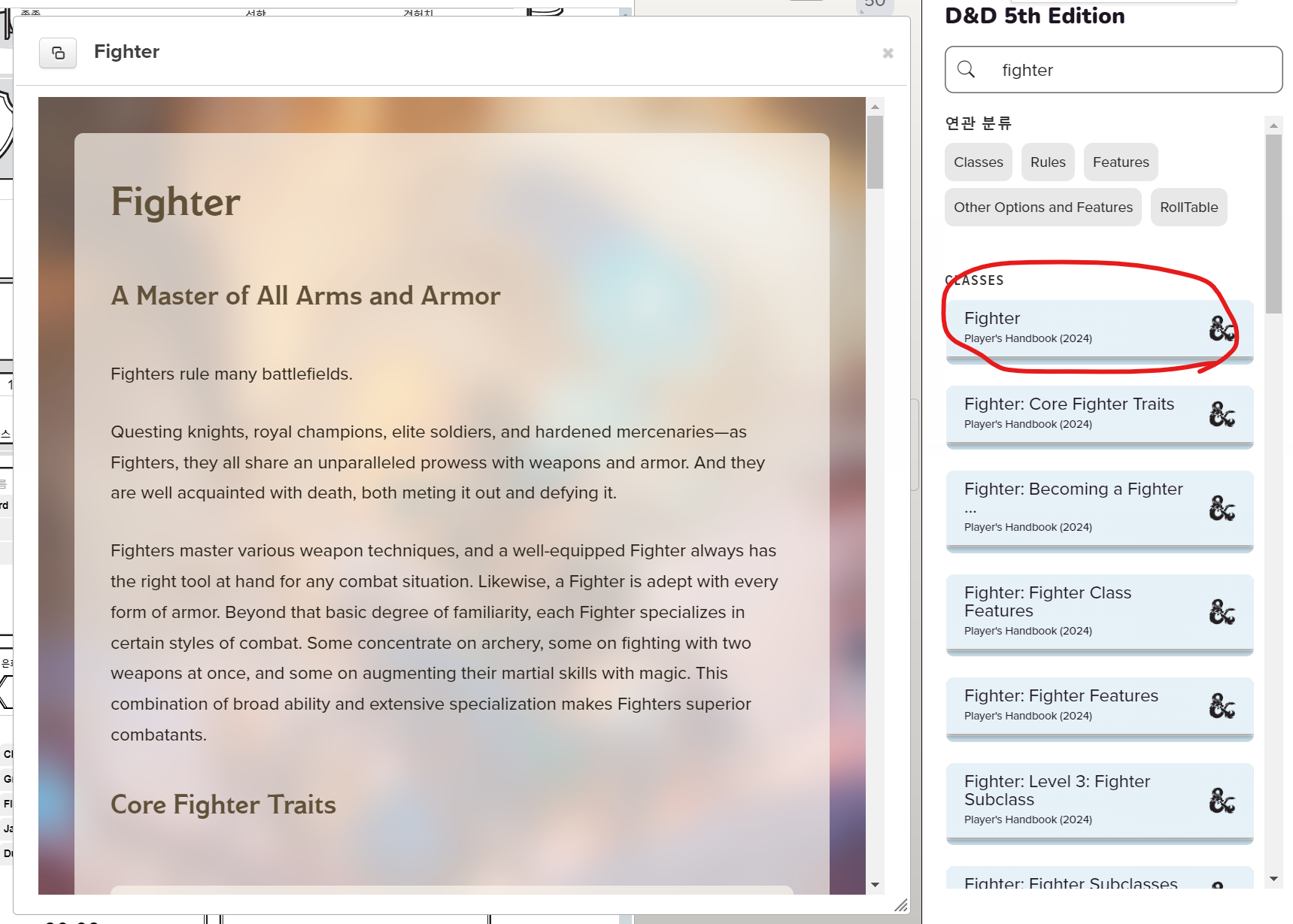Click D&D ampersand icon on Becoming a Fighter card
This screenshot has height=924, width=1293.
(1222, 508)
